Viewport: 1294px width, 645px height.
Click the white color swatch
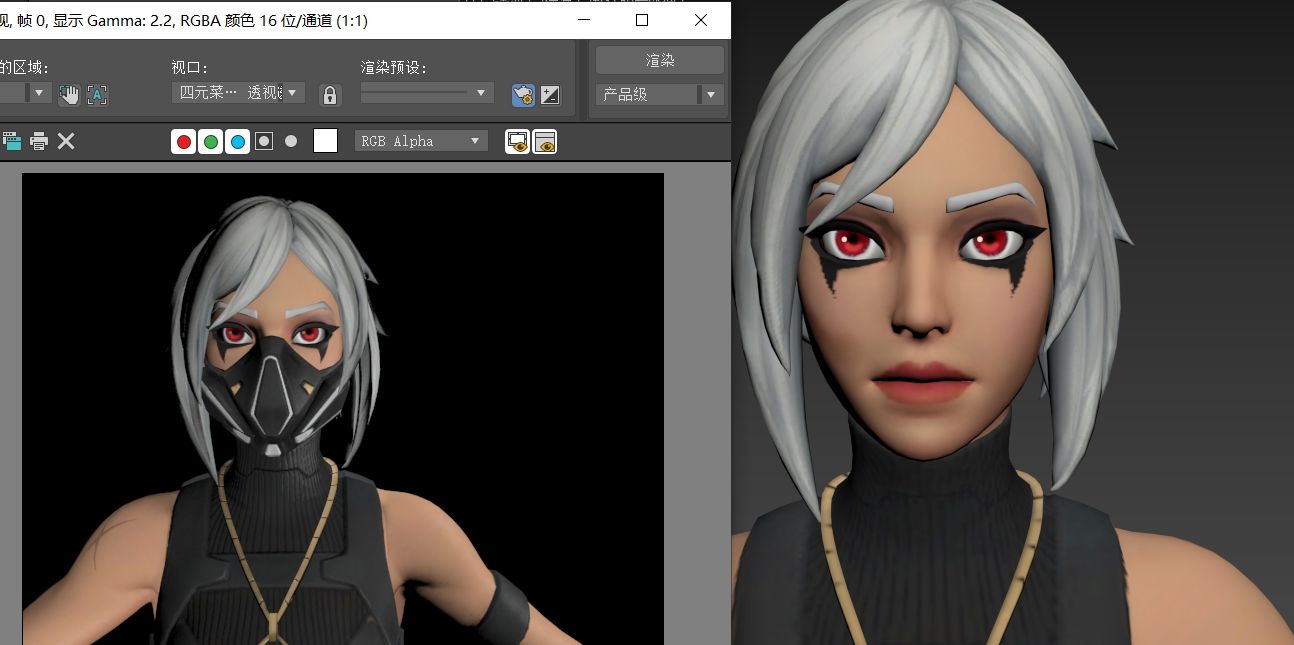(325, 141)
